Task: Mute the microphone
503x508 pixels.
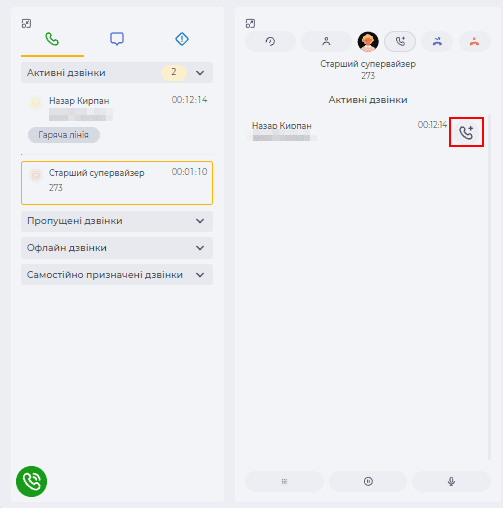Action: (x=451, y=481)
